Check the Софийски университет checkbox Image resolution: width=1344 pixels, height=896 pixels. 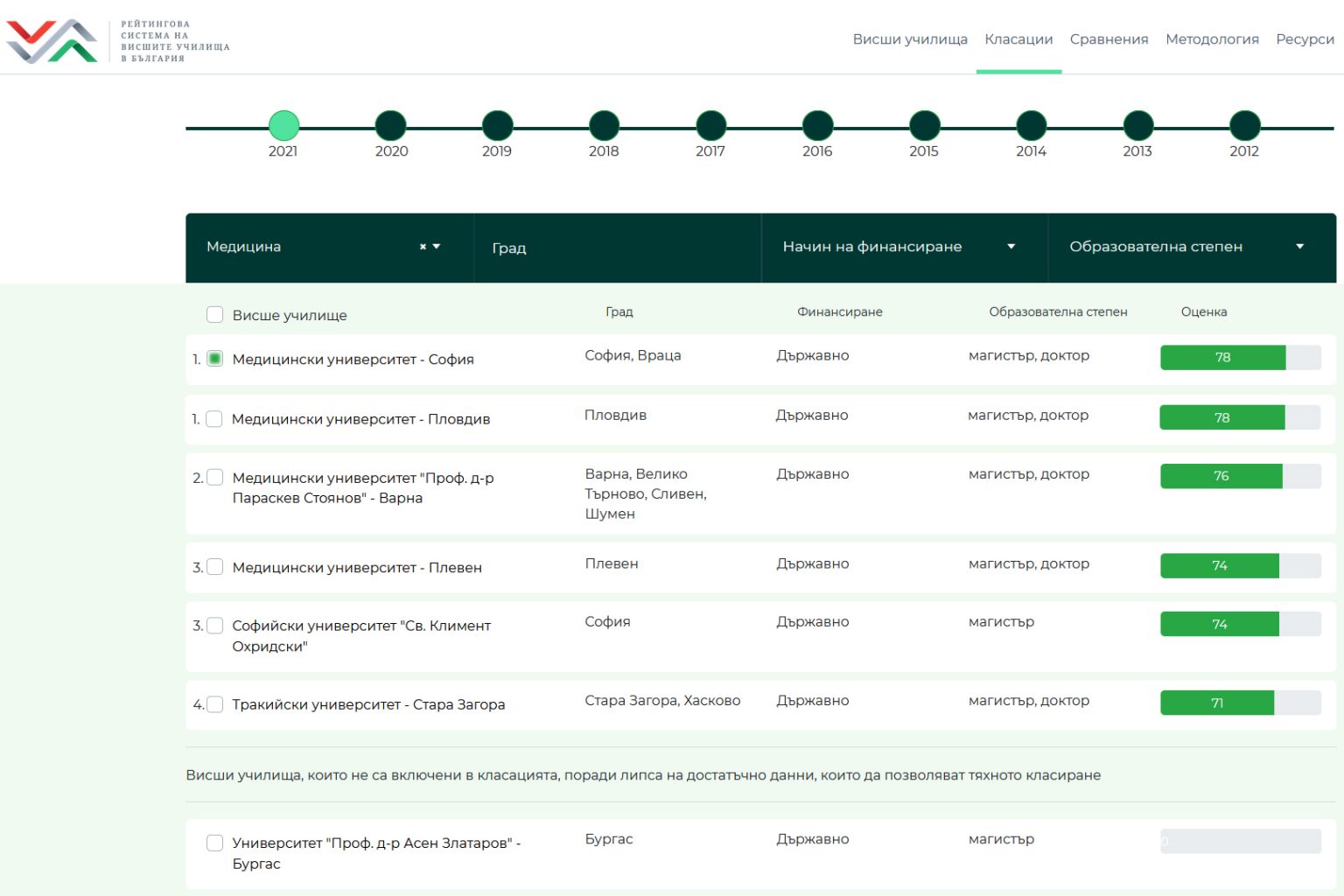214,626
